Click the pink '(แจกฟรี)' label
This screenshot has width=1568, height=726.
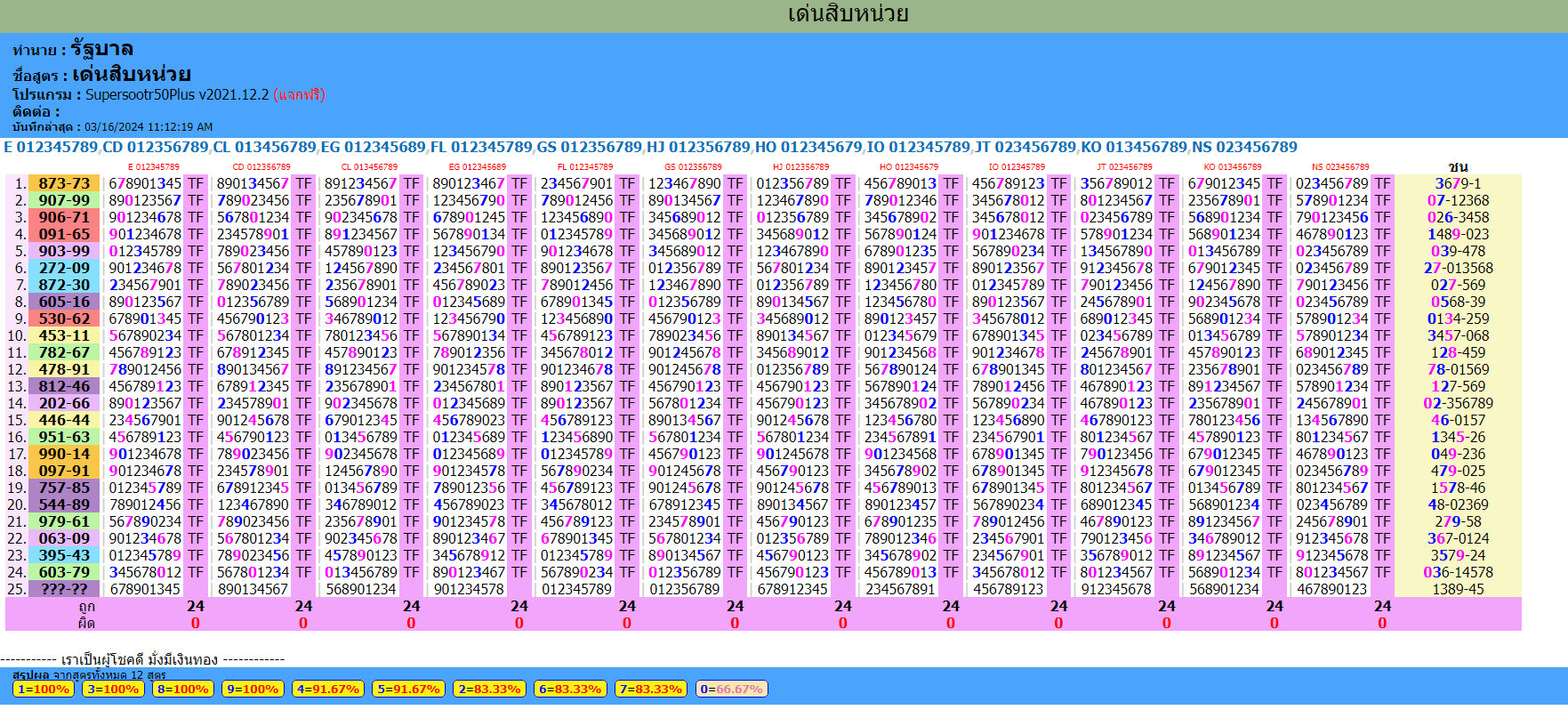pyautogui.click(x=300, y=94)
